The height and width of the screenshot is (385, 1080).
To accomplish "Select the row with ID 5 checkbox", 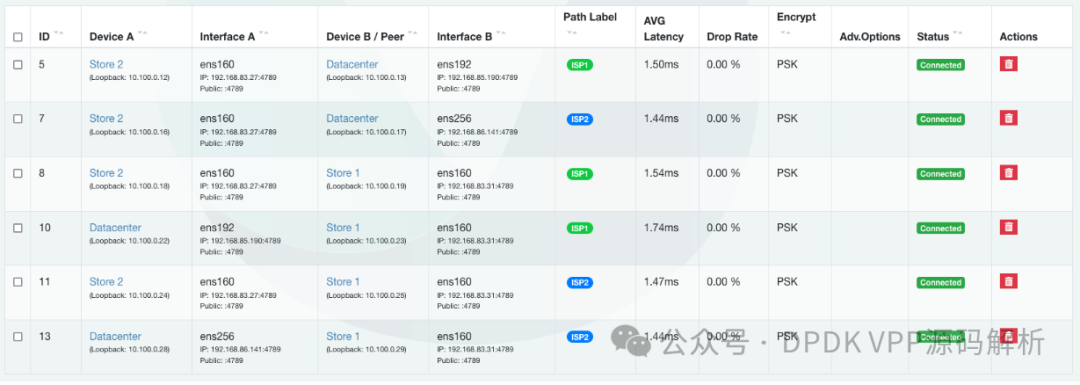I will 18,65.
